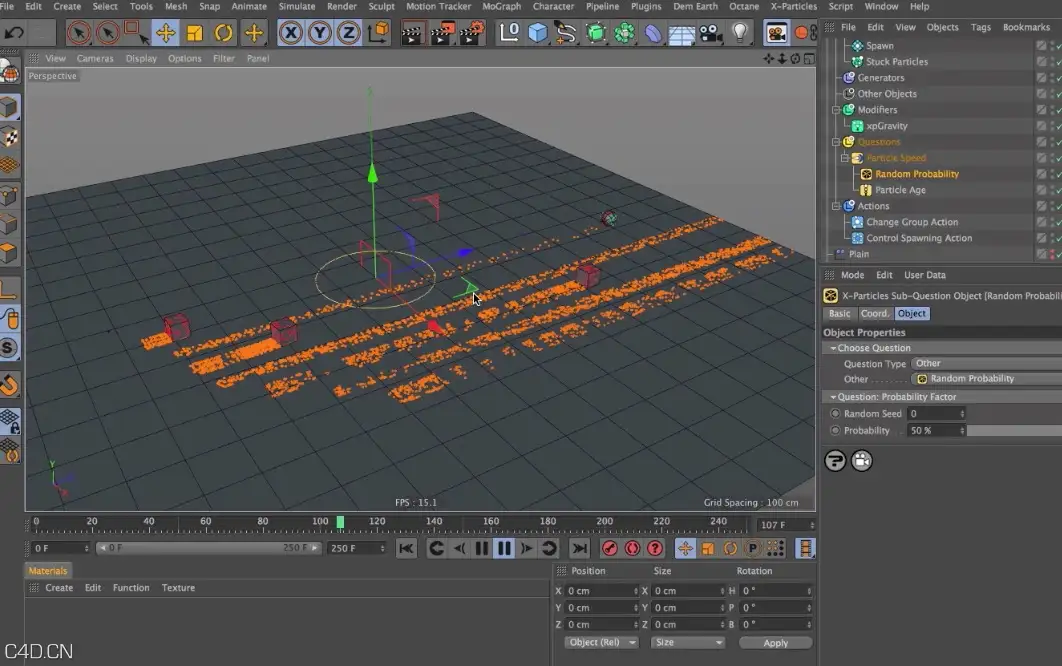
Task: Add a floor environment object
Action: 681,33
